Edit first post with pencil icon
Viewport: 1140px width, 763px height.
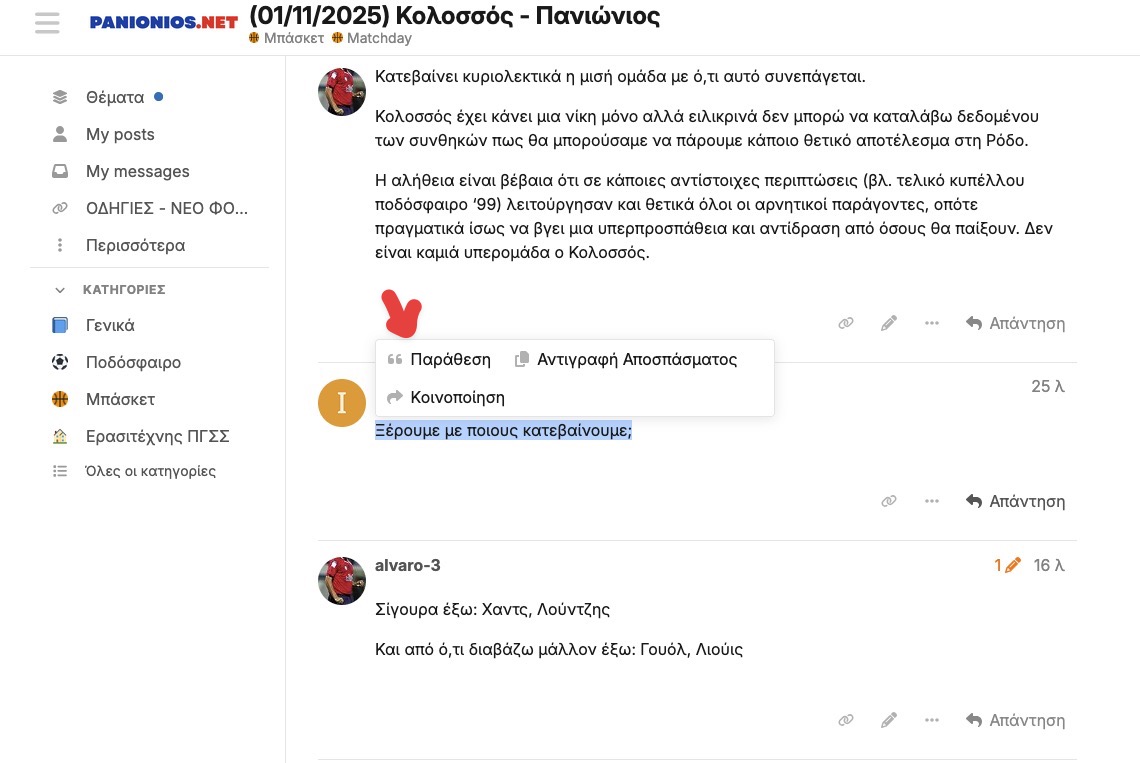[x=888, y=323]
